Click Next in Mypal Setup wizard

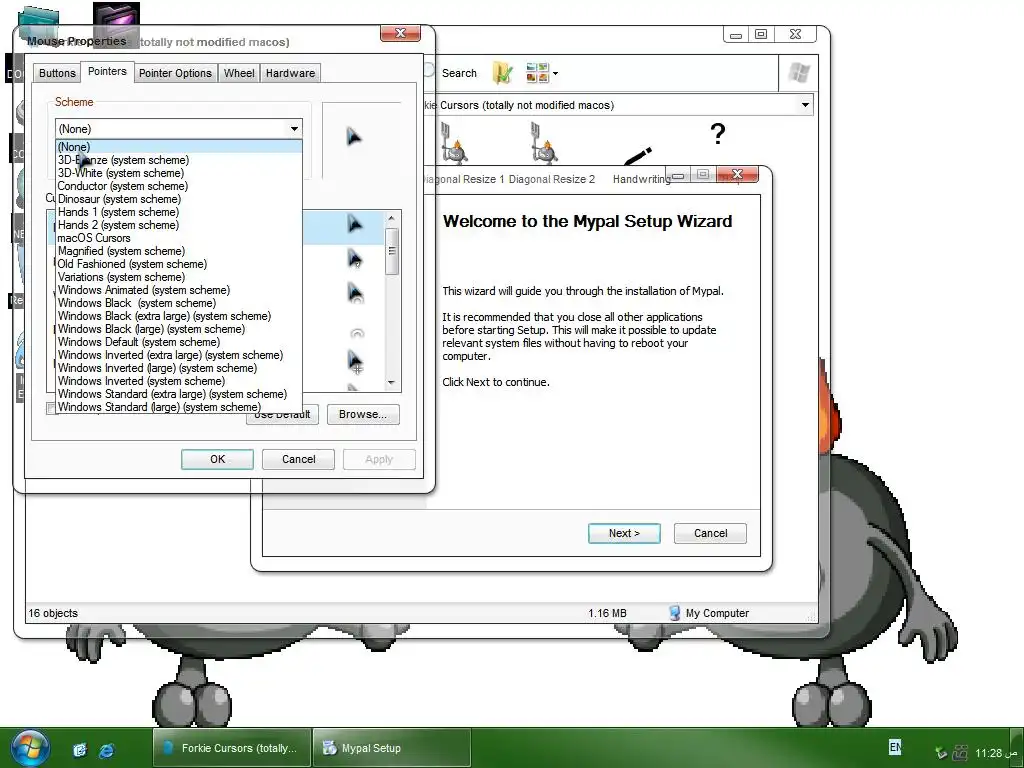[624, 534]
